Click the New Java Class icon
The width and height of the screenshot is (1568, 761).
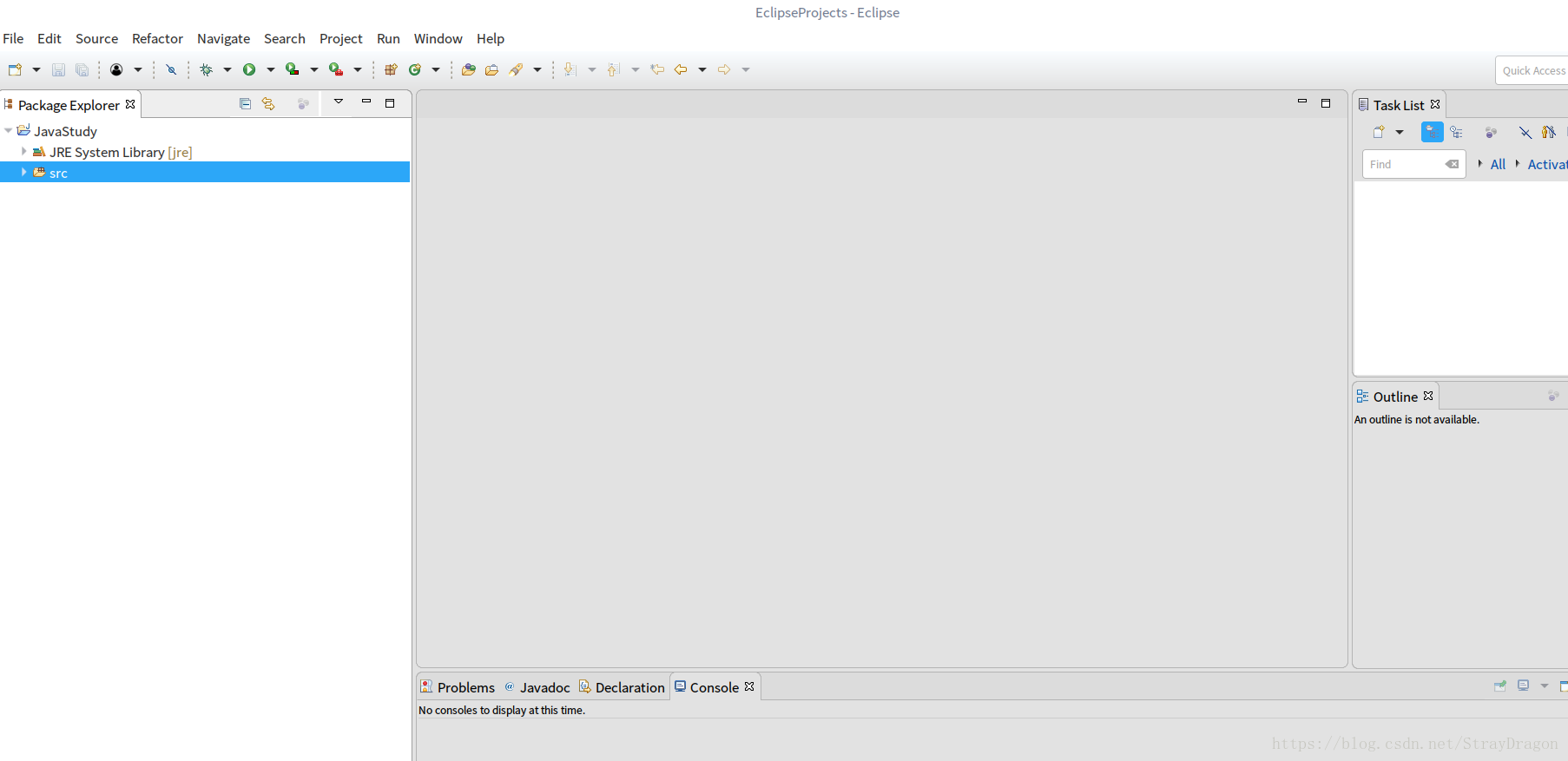pos(415,69)
